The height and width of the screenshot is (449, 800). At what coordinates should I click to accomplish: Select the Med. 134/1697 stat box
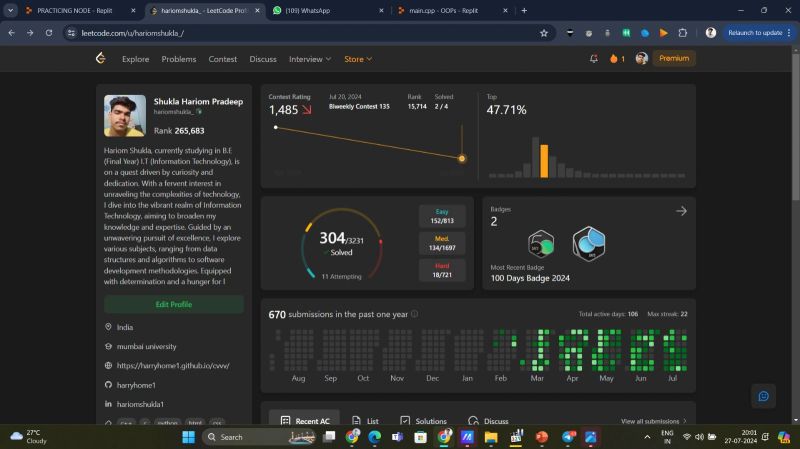point(442,243)
